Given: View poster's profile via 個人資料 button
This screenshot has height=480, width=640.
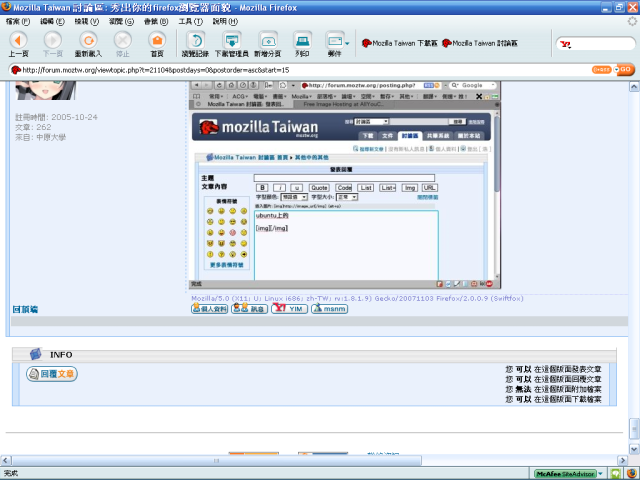Looking at the screenshot, I should (x=209, y=310).
